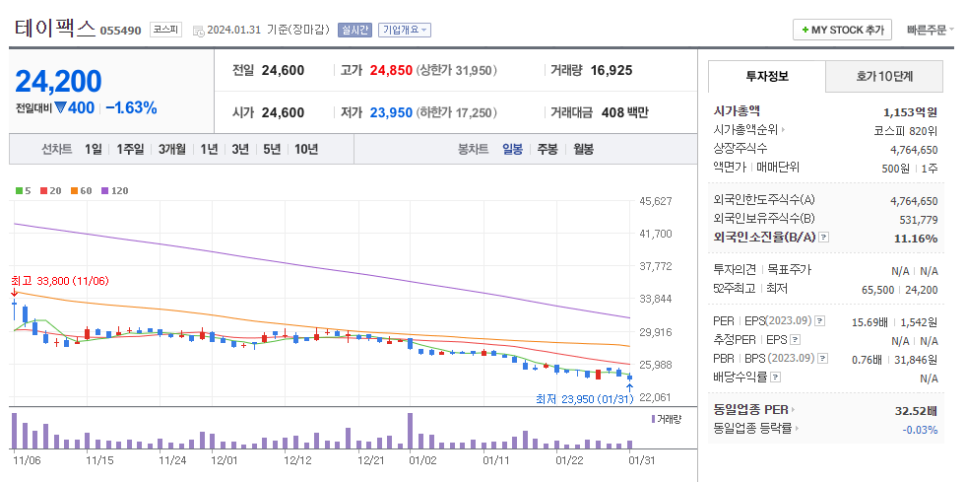The image size is (966, 482).
Task: Click the -1.63% change rate
Action: [131, 108]
